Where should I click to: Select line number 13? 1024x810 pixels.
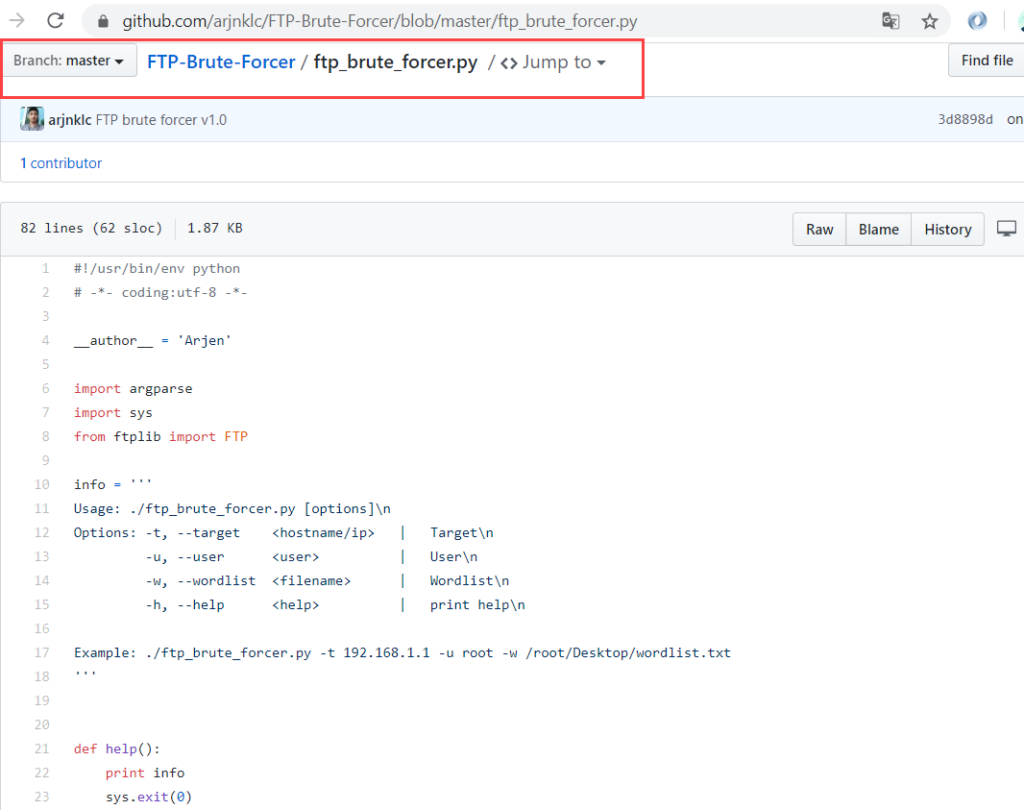[x=42, y=557]
